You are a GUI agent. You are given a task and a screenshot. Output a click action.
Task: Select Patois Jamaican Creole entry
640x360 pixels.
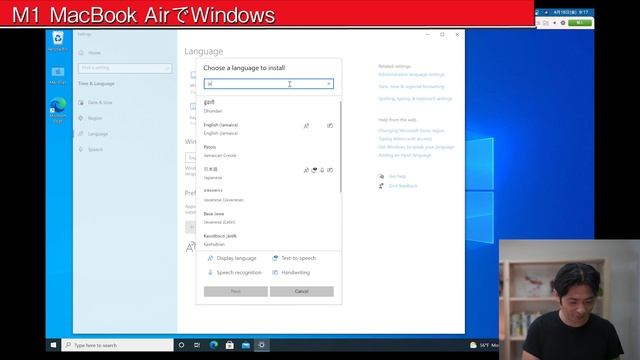(269, 151)
